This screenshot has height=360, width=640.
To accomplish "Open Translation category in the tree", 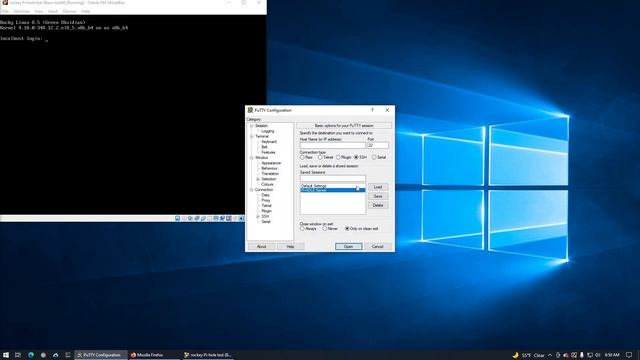I will coord(270,173).
